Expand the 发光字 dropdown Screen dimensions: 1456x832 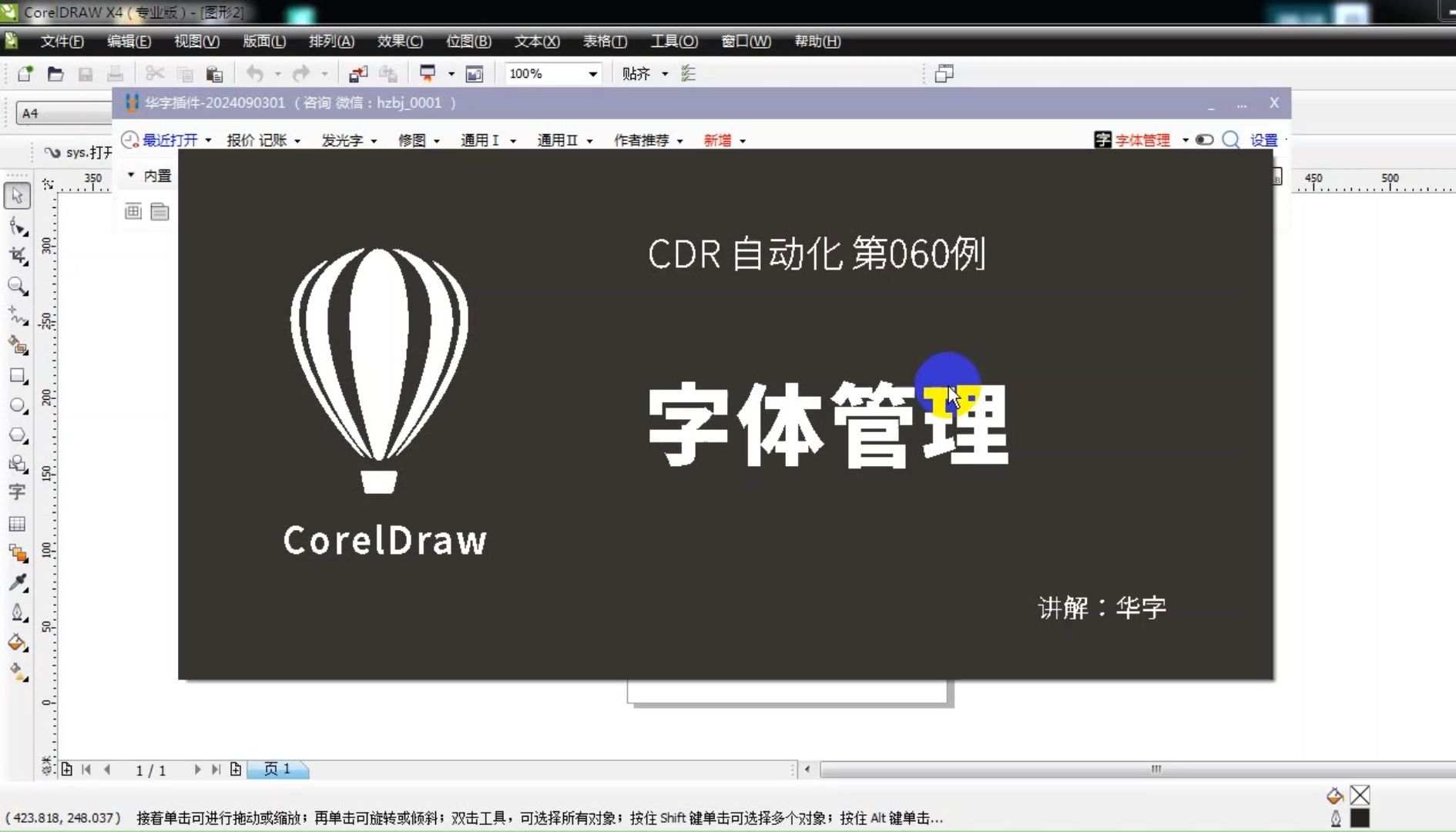pos(374,141)
